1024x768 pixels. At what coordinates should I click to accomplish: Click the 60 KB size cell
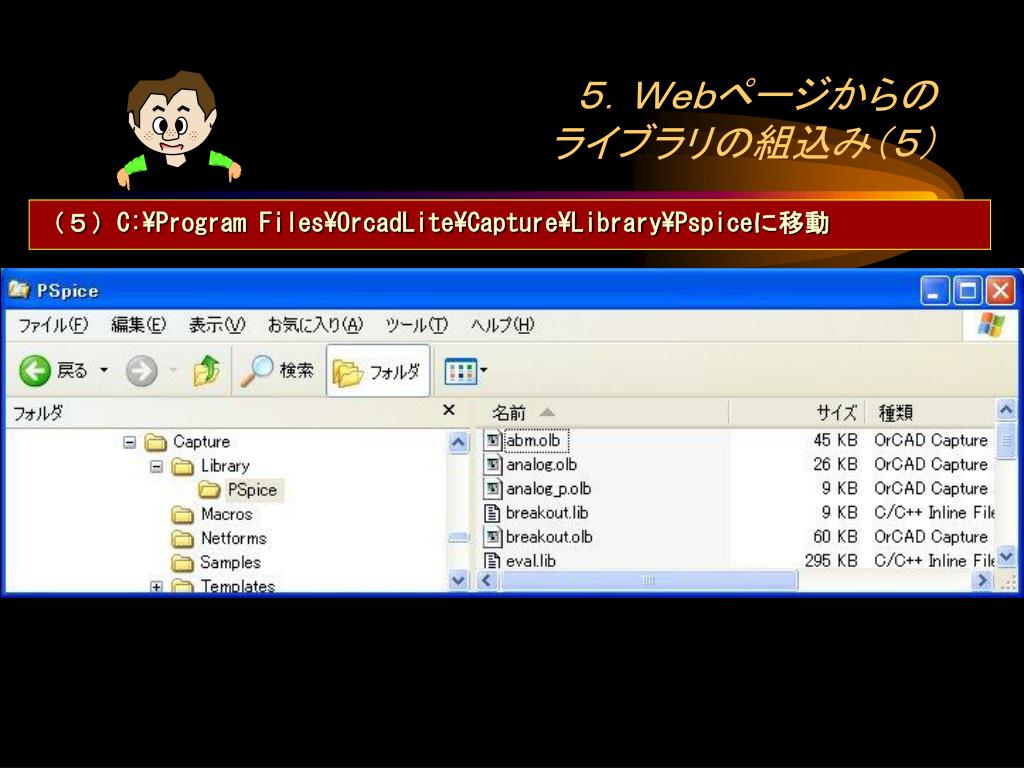835,537
